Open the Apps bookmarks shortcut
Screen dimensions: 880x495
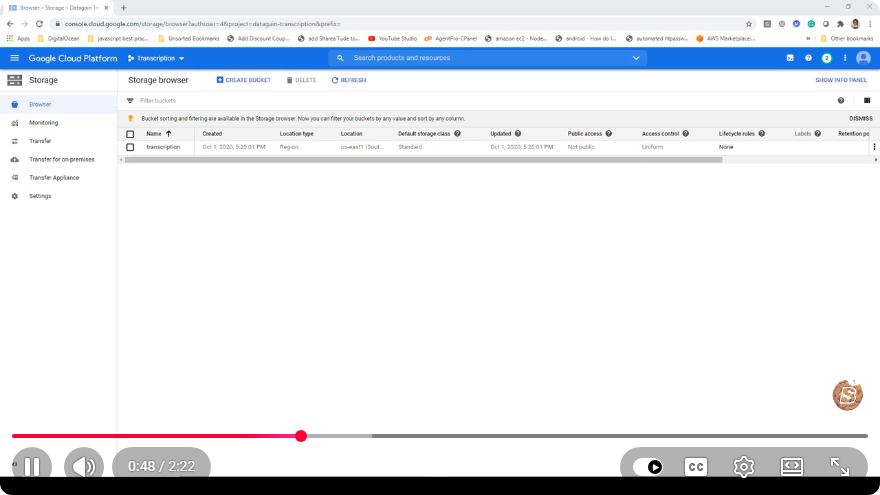pyautogui.click(x=18, y=39)
